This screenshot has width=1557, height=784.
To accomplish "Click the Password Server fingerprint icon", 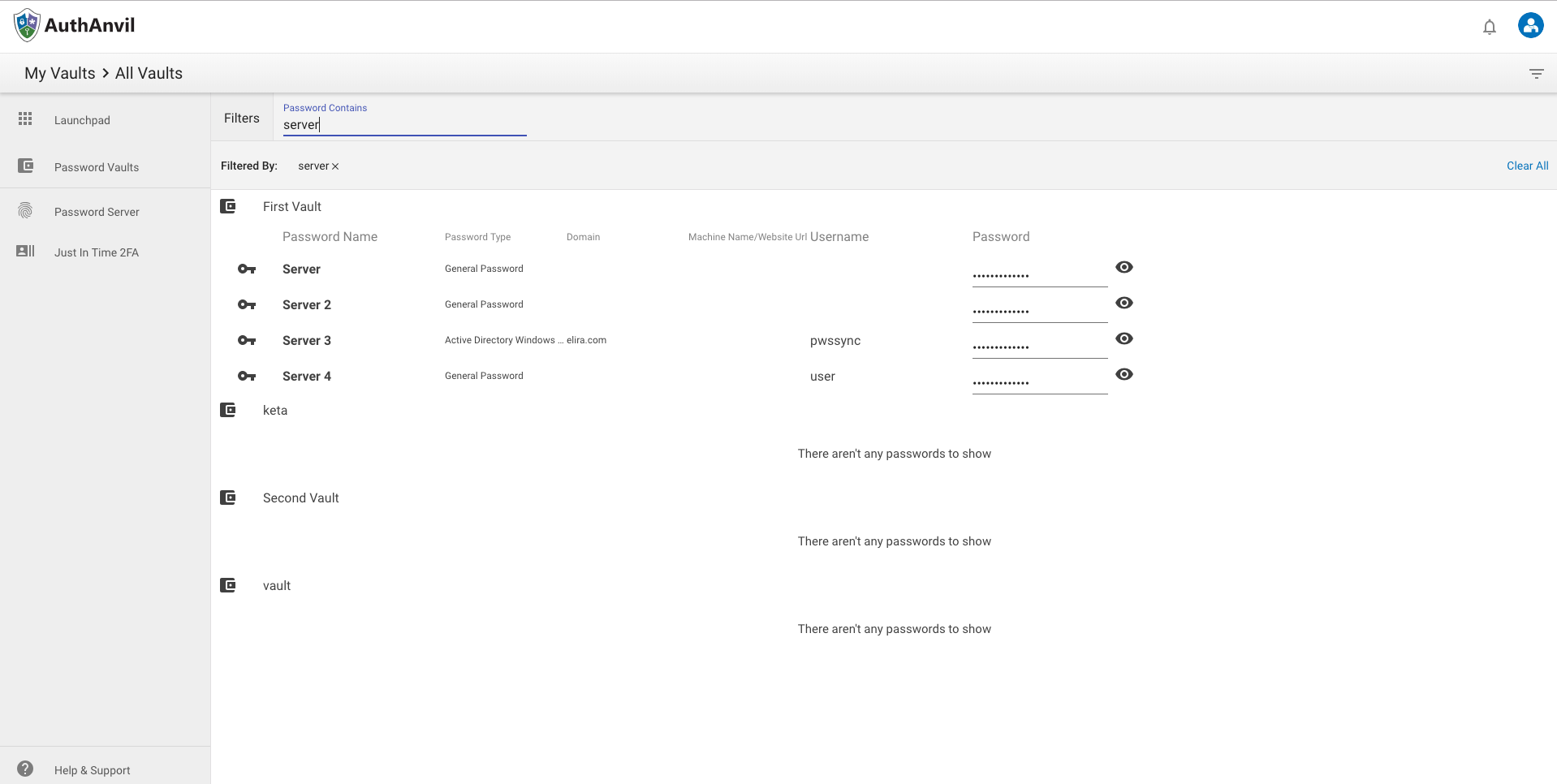I will click(x=25, y=211).
